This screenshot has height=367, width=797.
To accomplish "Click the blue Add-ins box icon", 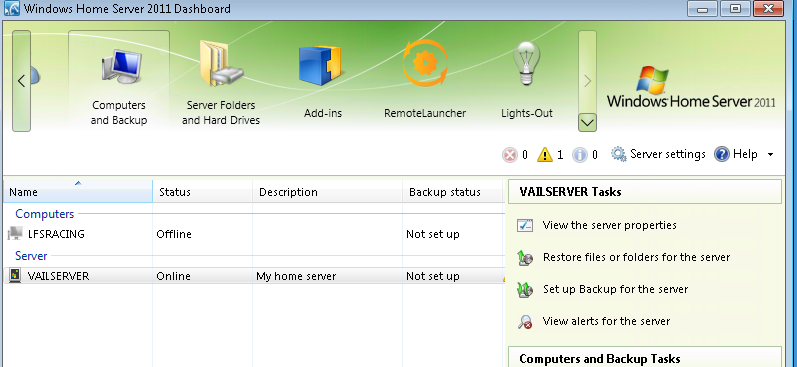I will [x=320, y=65].
